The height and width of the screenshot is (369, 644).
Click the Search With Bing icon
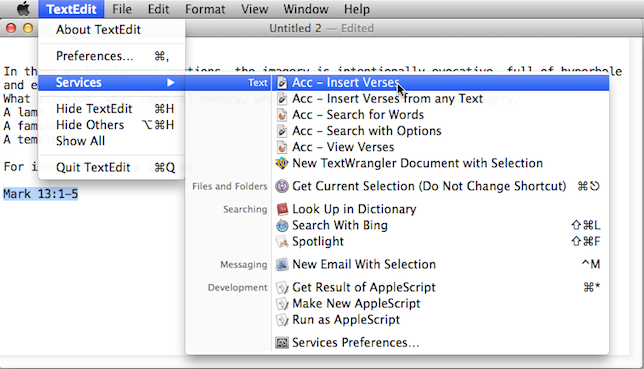pyautogui.click(x=282, y=225)
